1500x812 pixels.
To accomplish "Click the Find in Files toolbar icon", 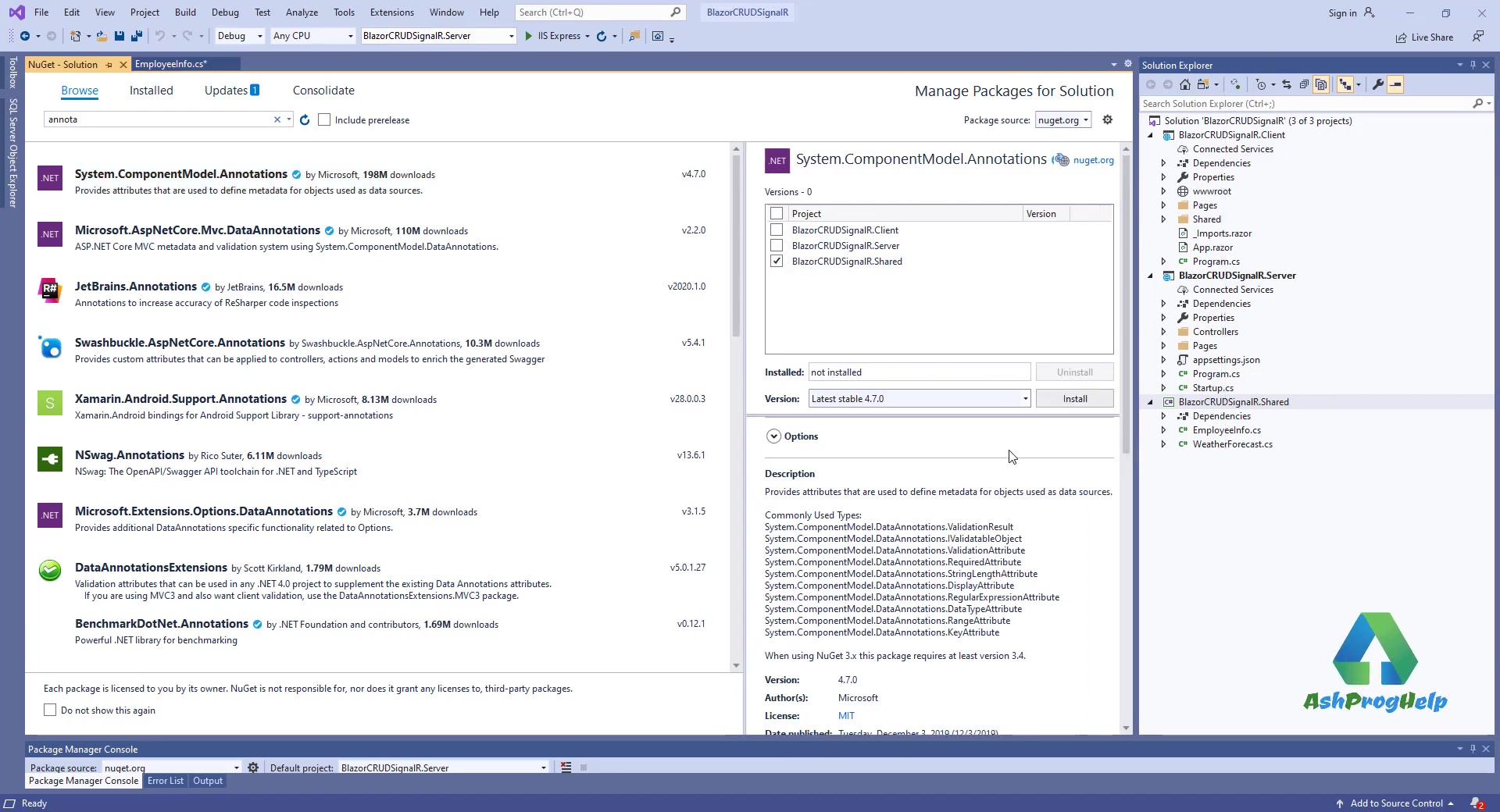I will pos(634,36).
